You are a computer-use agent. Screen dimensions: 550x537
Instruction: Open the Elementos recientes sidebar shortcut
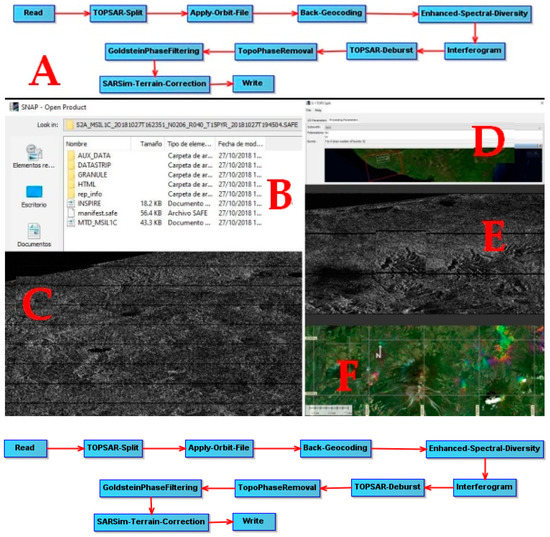coord(34,157)
